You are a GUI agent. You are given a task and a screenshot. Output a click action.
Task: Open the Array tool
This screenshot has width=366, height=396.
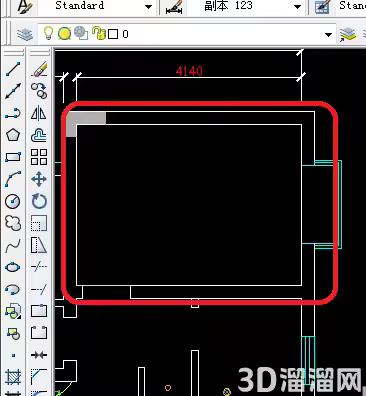39,157
